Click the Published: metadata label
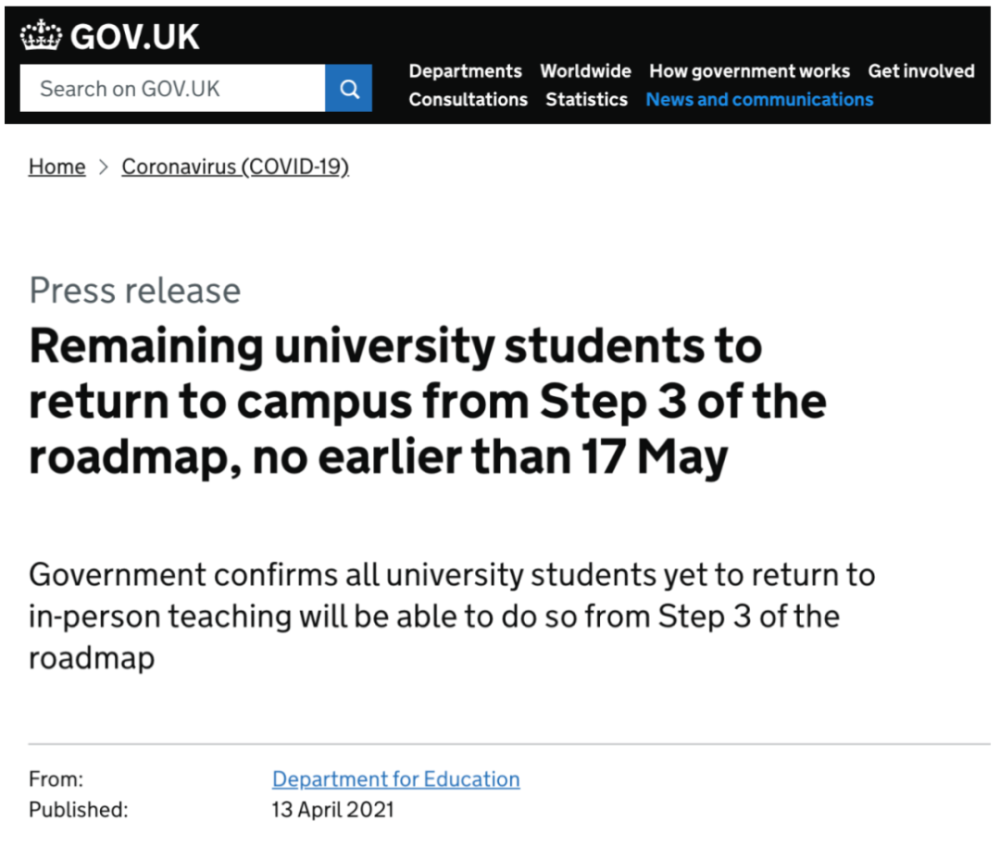Screen dimensions: 1000x846 (x=78, y=810)
